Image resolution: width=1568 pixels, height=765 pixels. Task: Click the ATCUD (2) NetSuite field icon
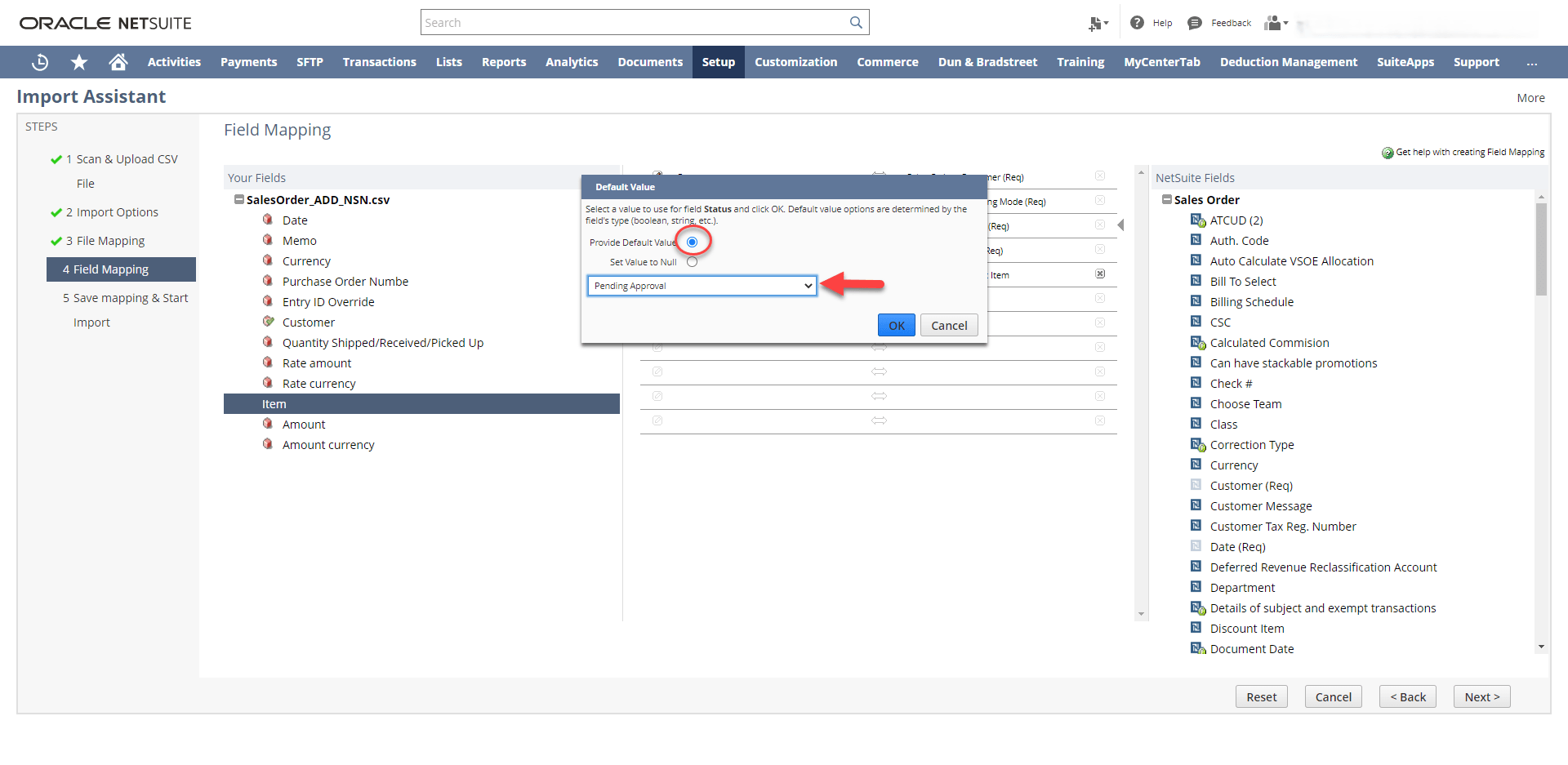click(x=1197, y=220)
